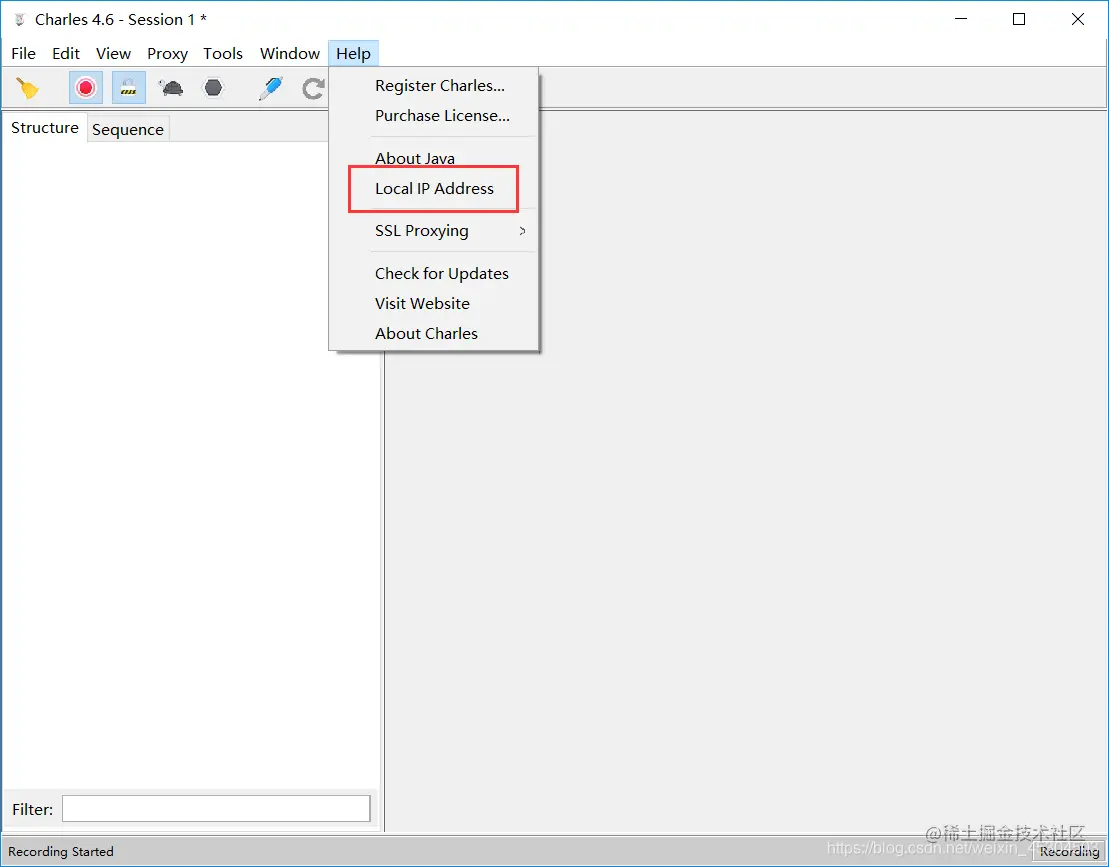Maximize the Charles window
Image resolution: width=1109 pixels, height=867 pixels.
coord(1019,19)
